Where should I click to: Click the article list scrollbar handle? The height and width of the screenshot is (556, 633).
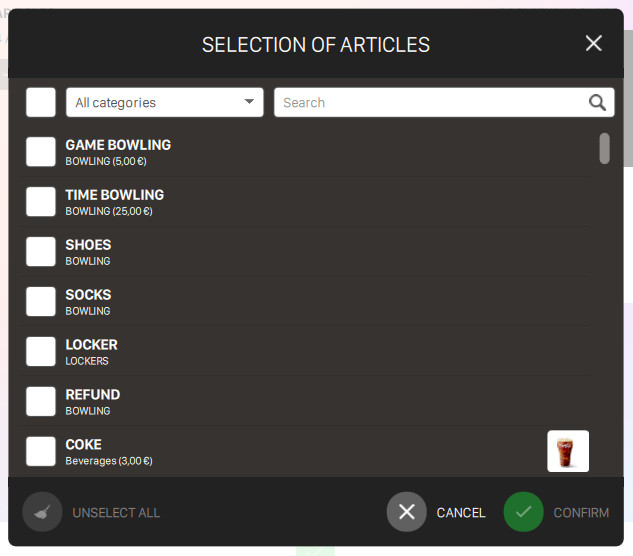[x=604, y=148]
